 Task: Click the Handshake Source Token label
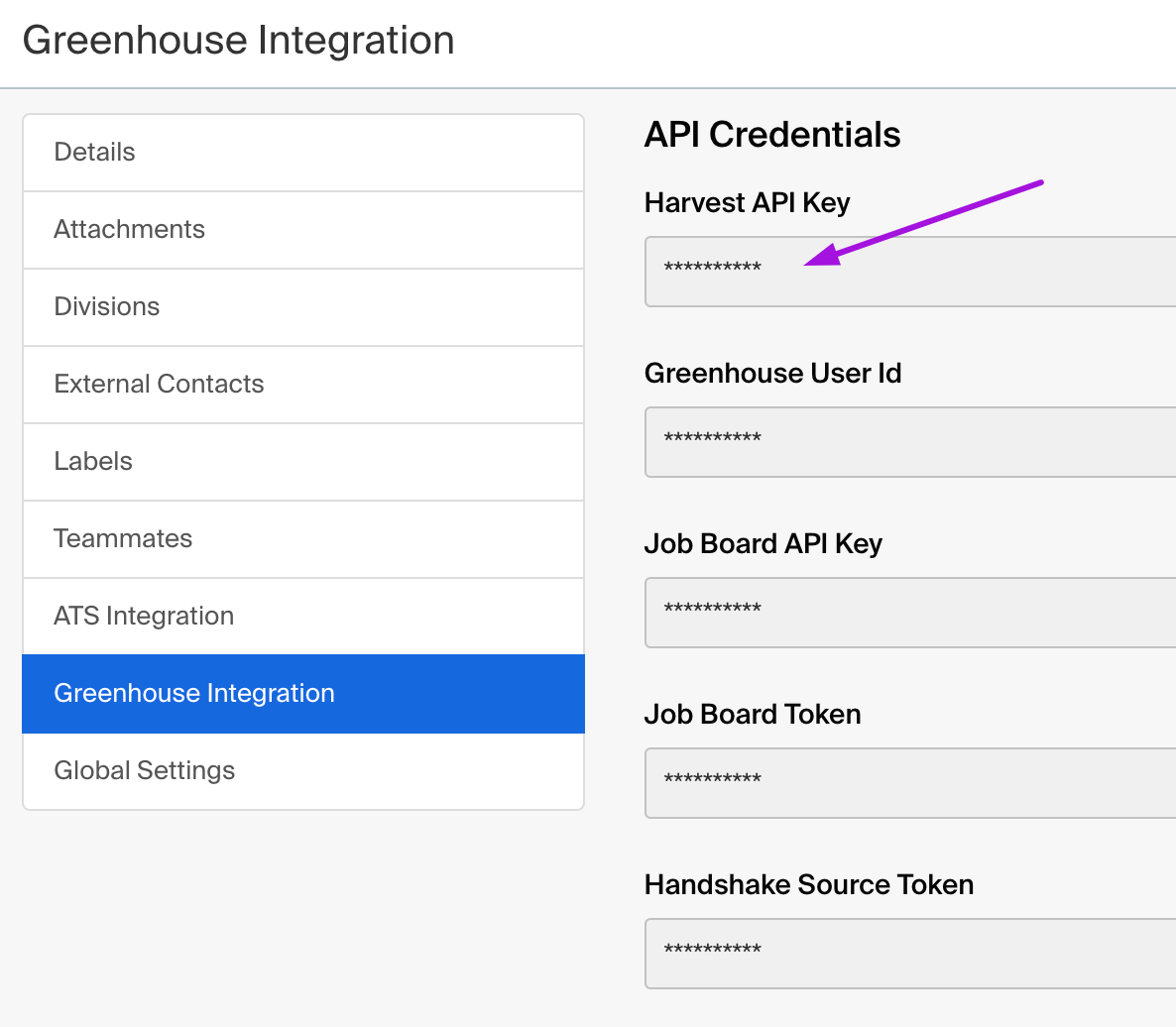tap(808, 884)
